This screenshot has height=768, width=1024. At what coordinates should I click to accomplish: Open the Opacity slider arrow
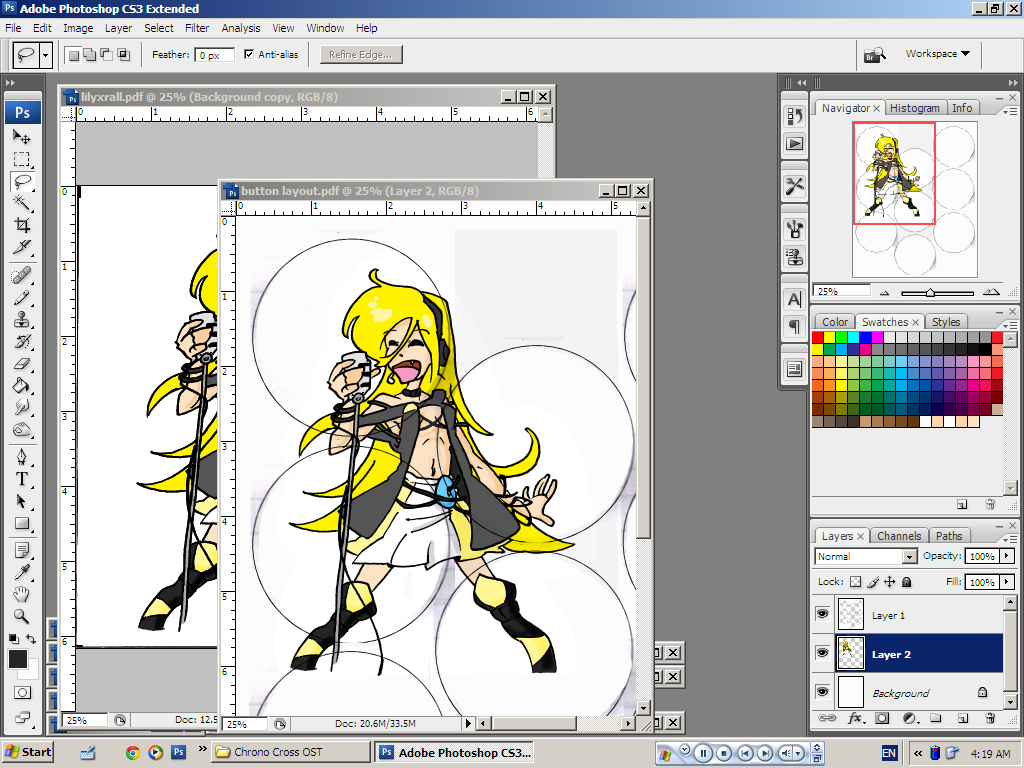1006,556
